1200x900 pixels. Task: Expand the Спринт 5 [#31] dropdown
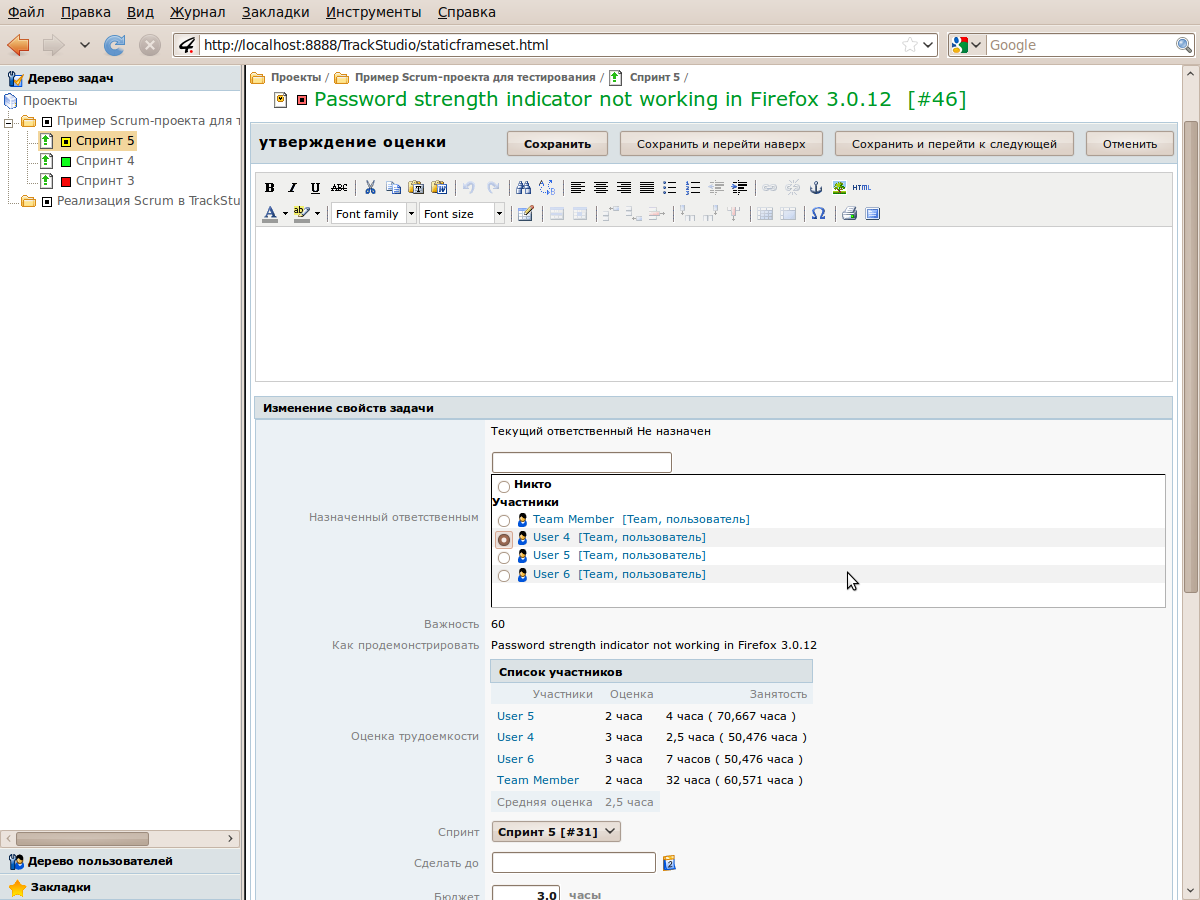pyautogui.click(x=556, y=832)
